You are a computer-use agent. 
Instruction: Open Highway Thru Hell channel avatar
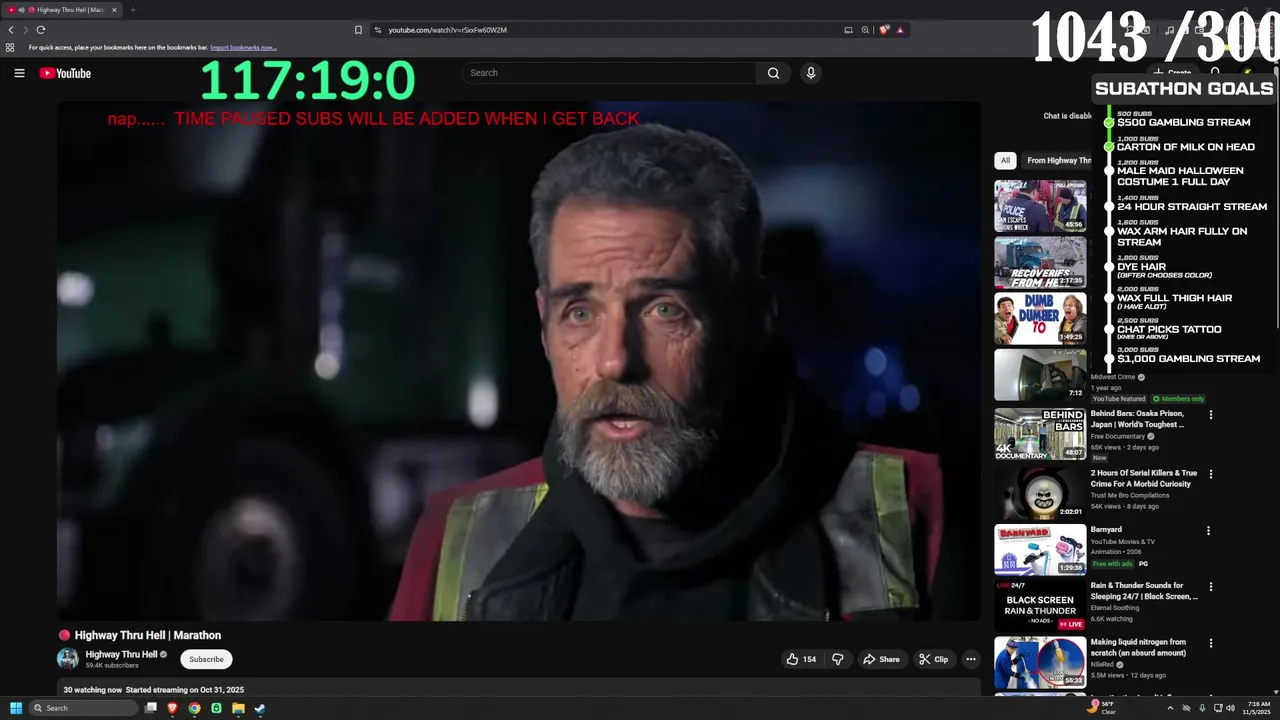68,658
